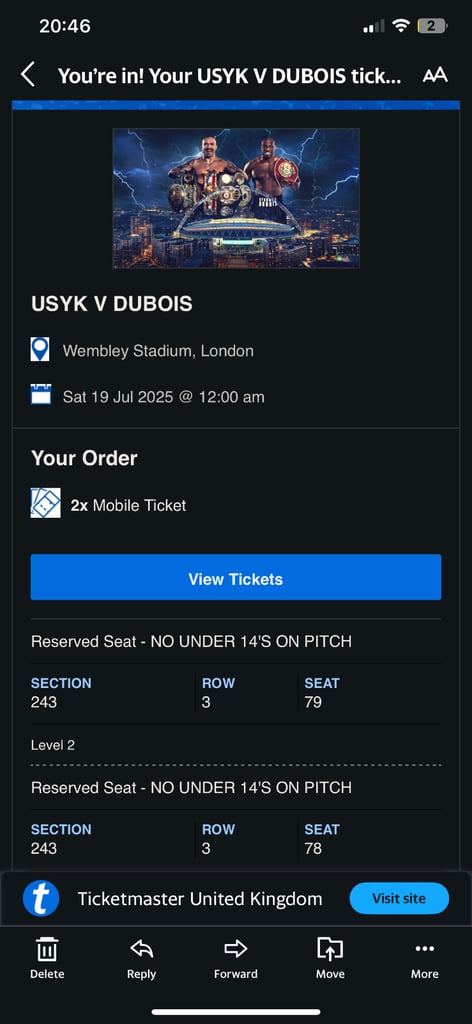Tap the USYK V DUBOIS heading
The height and width of the screenshot is (1024, 472).
tap(112, 304)
